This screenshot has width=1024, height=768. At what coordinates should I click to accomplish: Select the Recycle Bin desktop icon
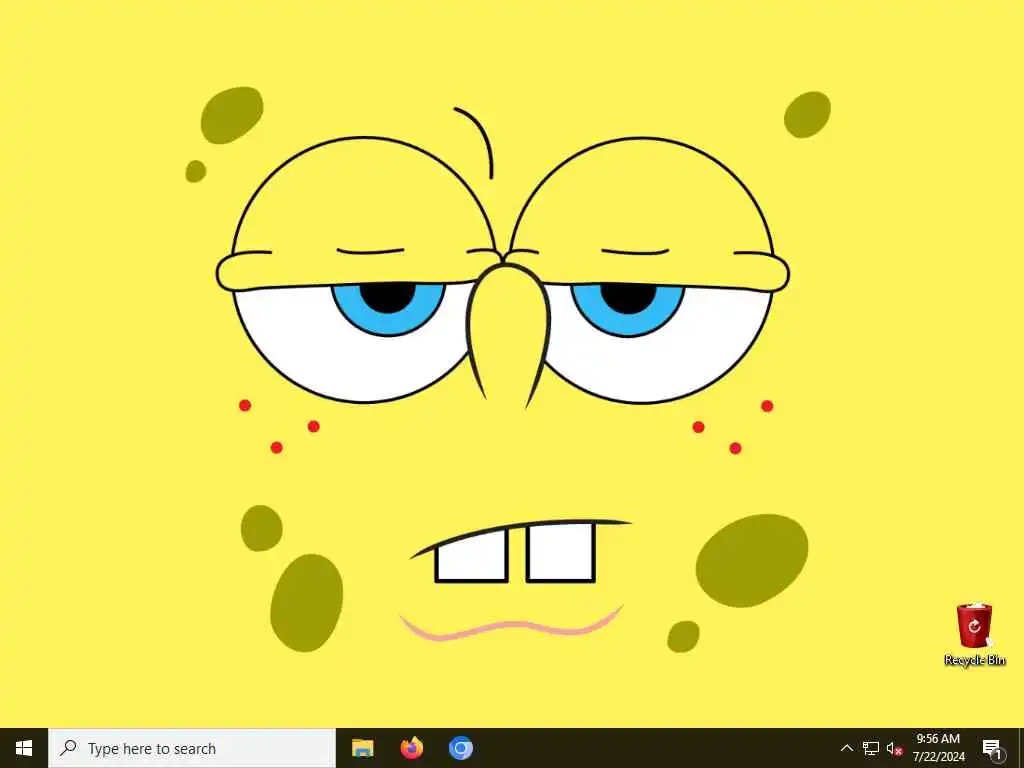click(974, 635)
